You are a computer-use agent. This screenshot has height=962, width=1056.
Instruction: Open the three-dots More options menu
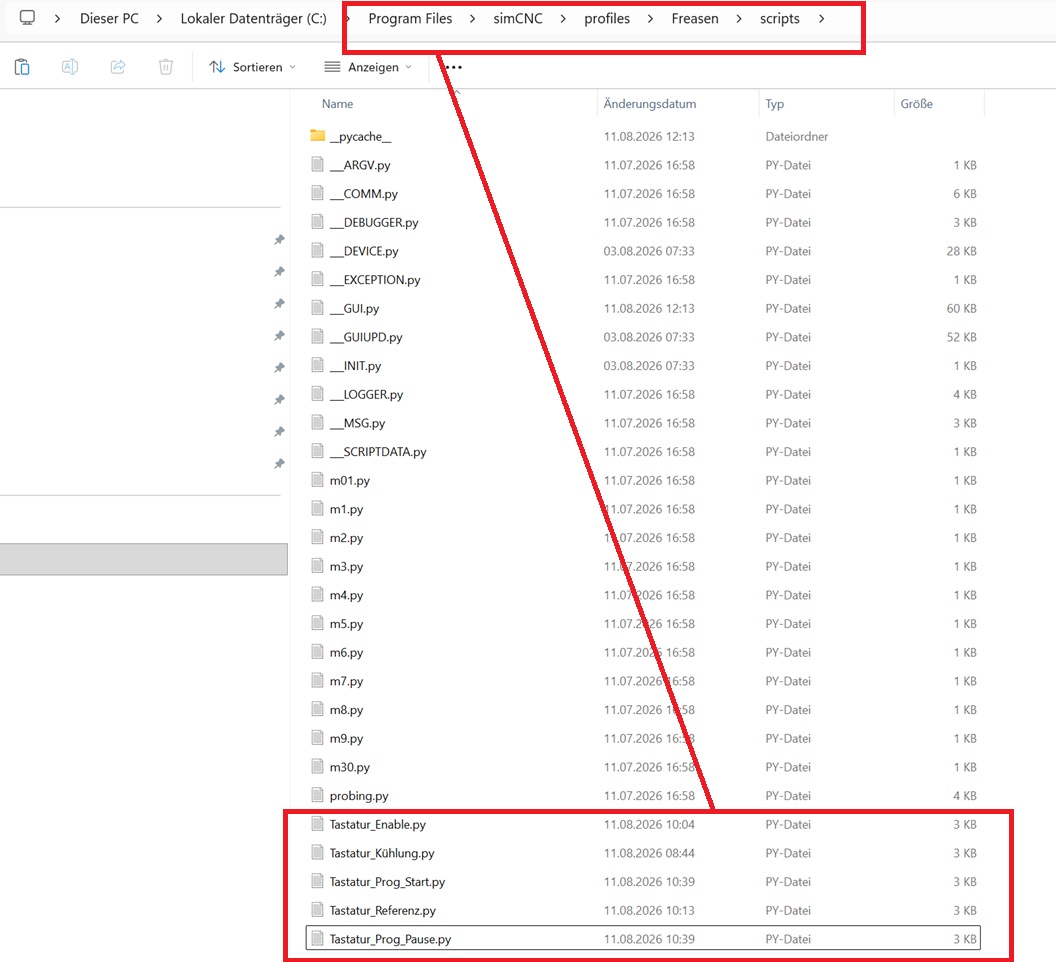click(x=454, y=67)
